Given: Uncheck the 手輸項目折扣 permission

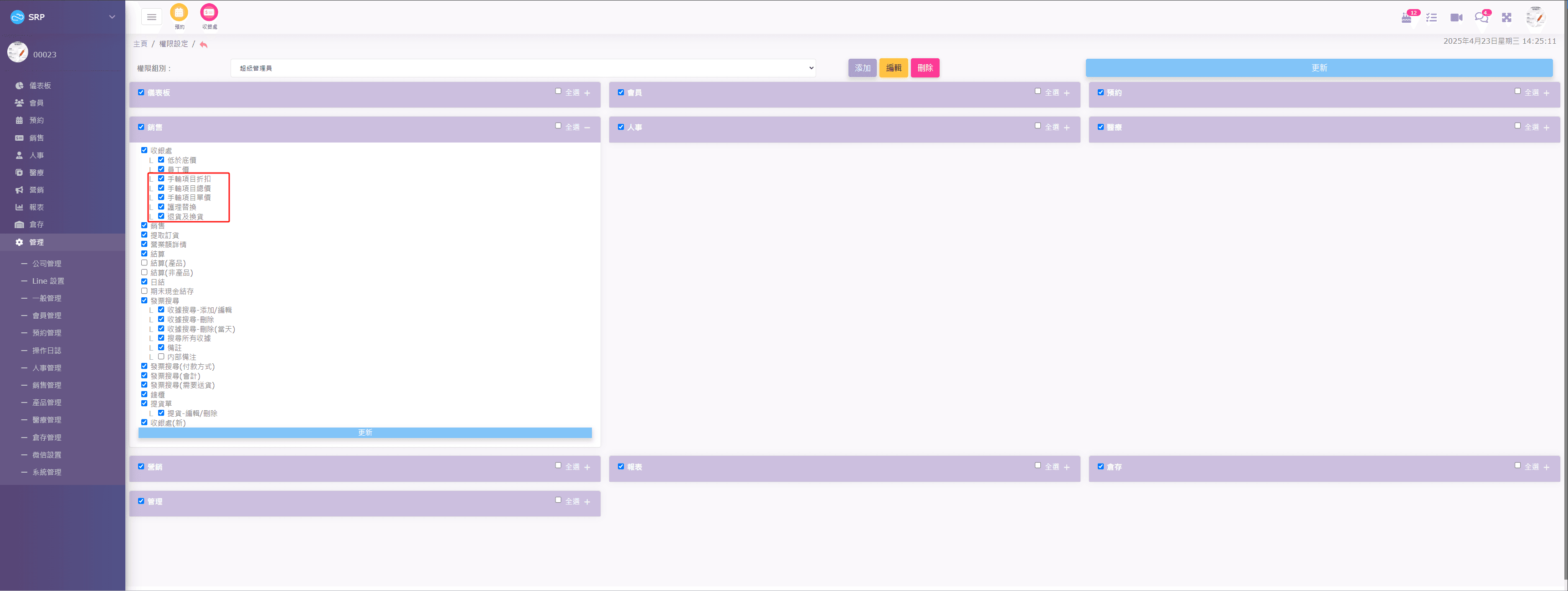Looking at the screenshot, I should pyautogui.click(x=161, y=179).
